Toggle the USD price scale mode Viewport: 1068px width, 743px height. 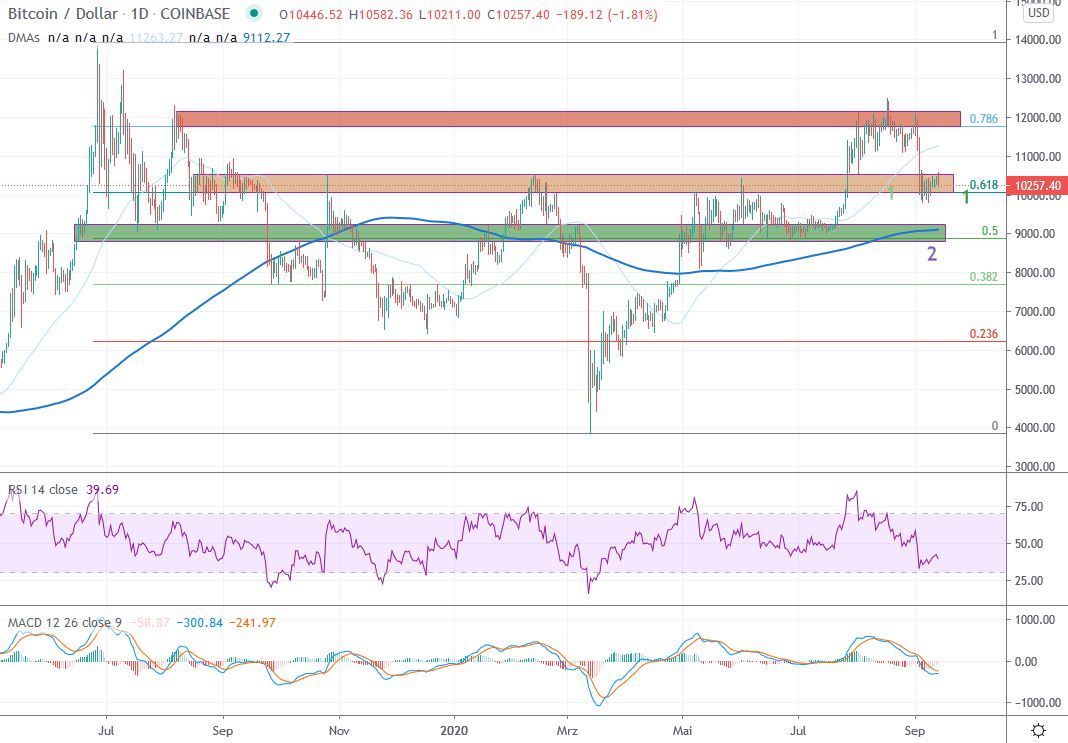[x=1040, y=14]
